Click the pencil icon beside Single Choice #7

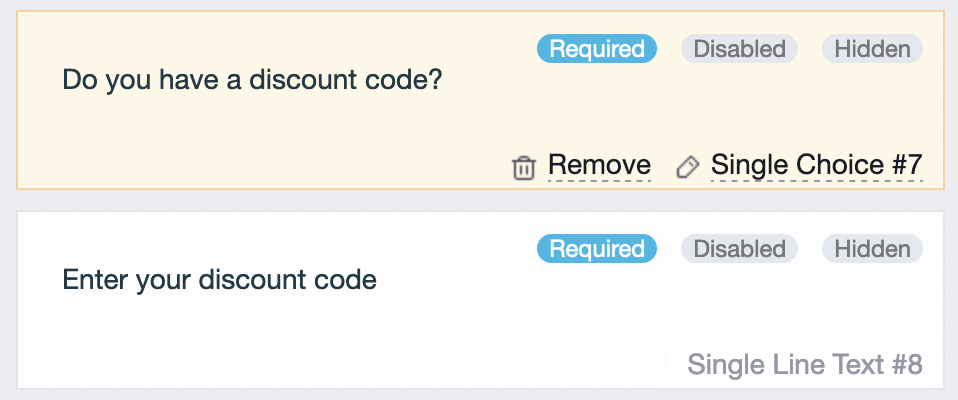[687, 166]
